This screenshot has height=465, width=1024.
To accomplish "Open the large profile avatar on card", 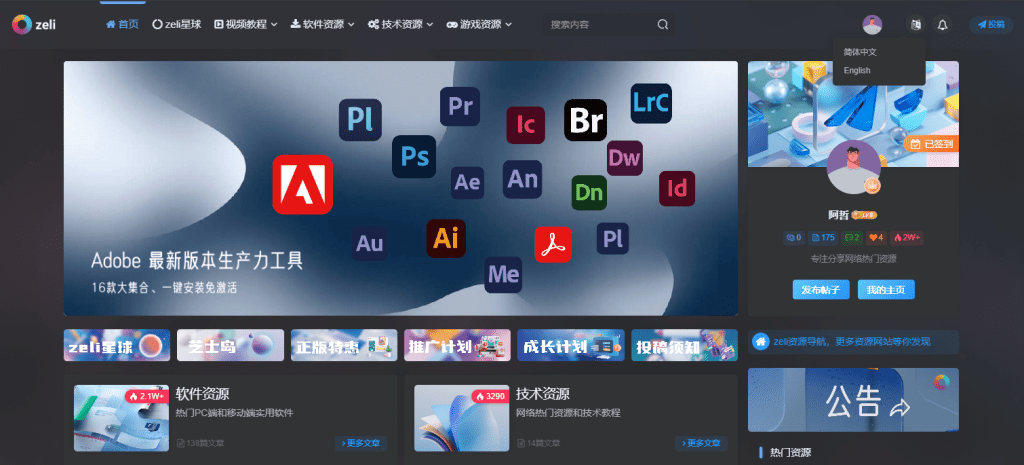I will point(853,167).
